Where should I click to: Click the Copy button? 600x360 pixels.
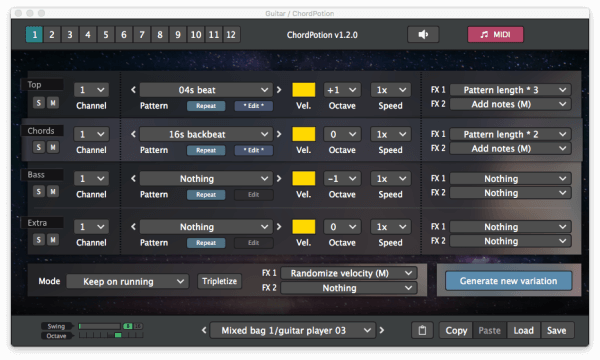[456, 330]
